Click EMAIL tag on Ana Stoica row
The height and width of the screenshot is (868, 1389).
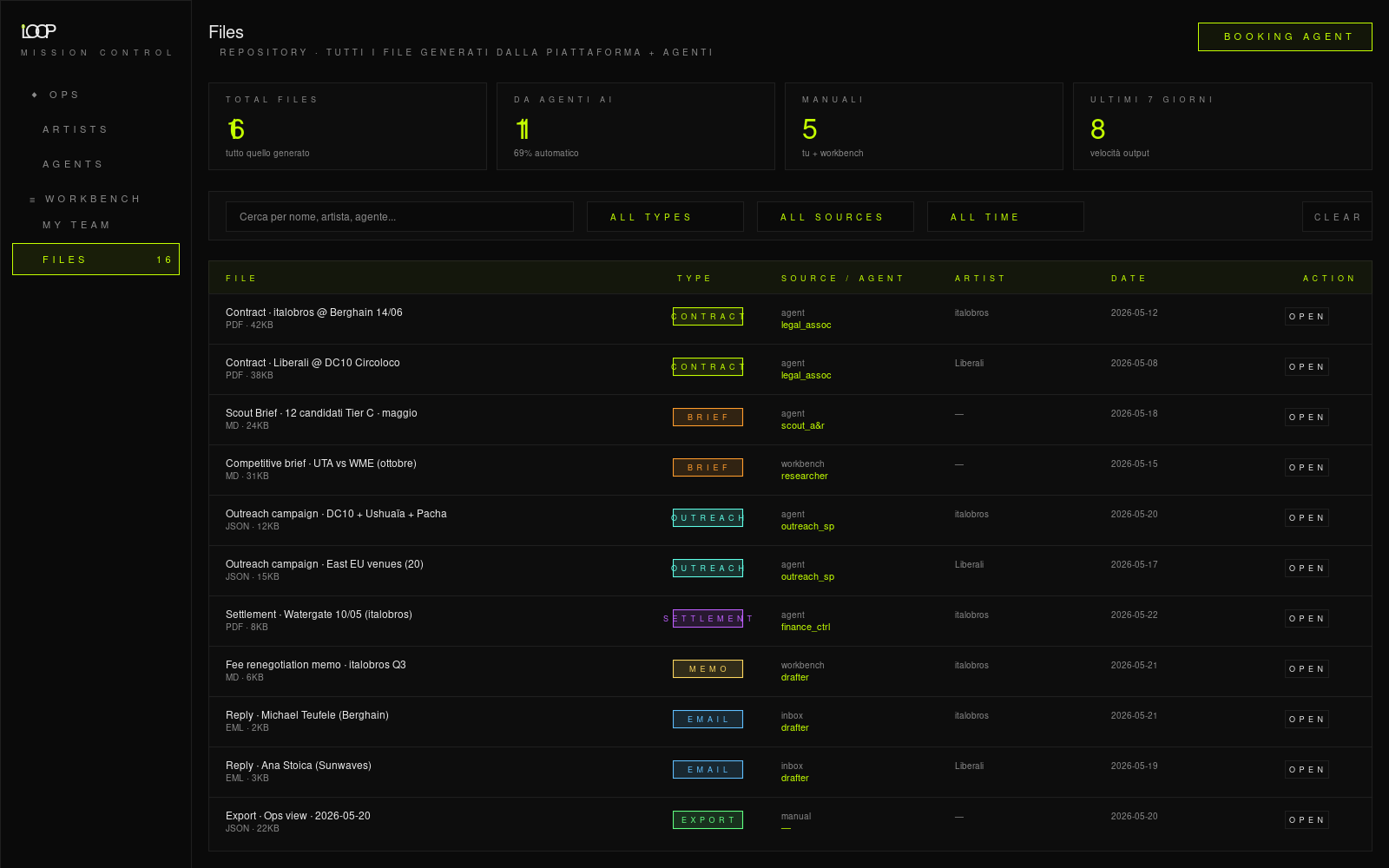tap(708, 770)
